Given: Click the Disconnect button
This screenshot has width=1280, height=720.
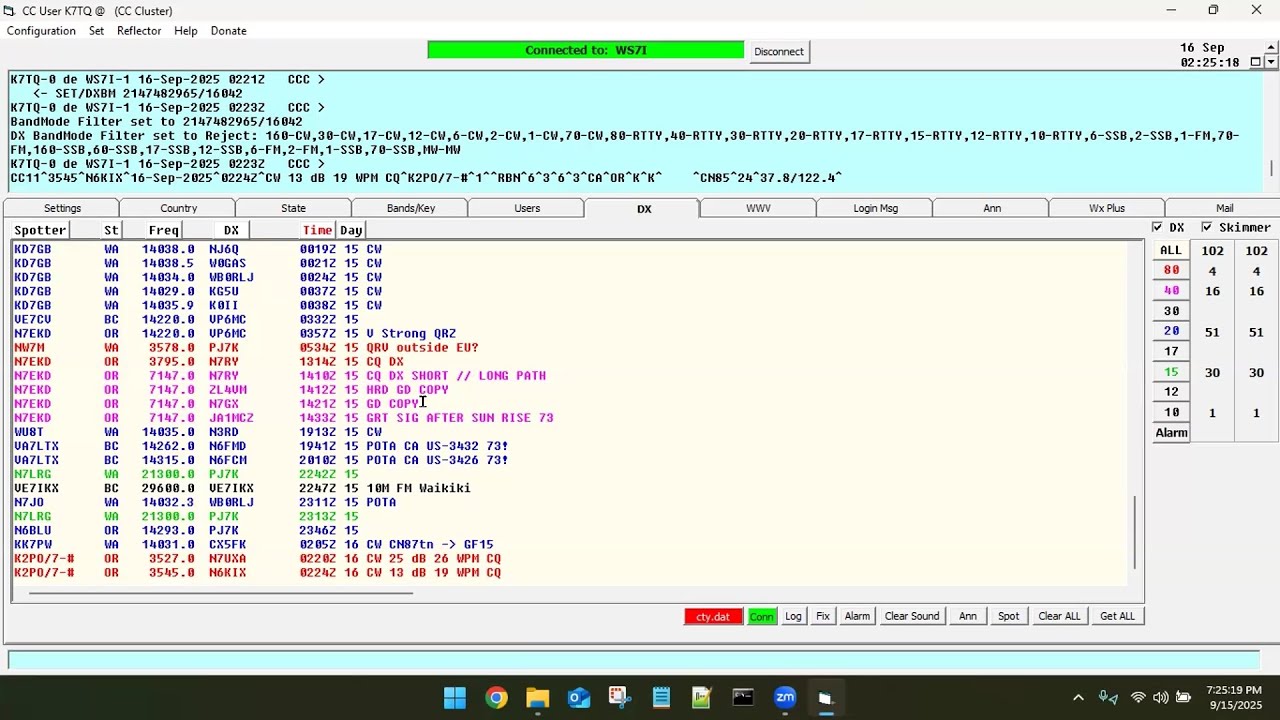Looking at the screenshot, I should tap(779, 51).
